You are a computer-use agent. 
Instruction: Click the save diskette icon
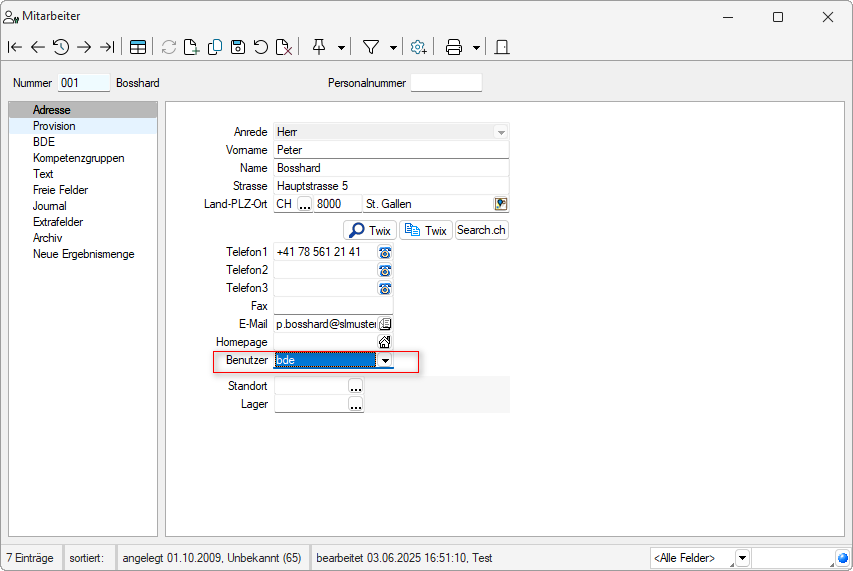point(237,47)
